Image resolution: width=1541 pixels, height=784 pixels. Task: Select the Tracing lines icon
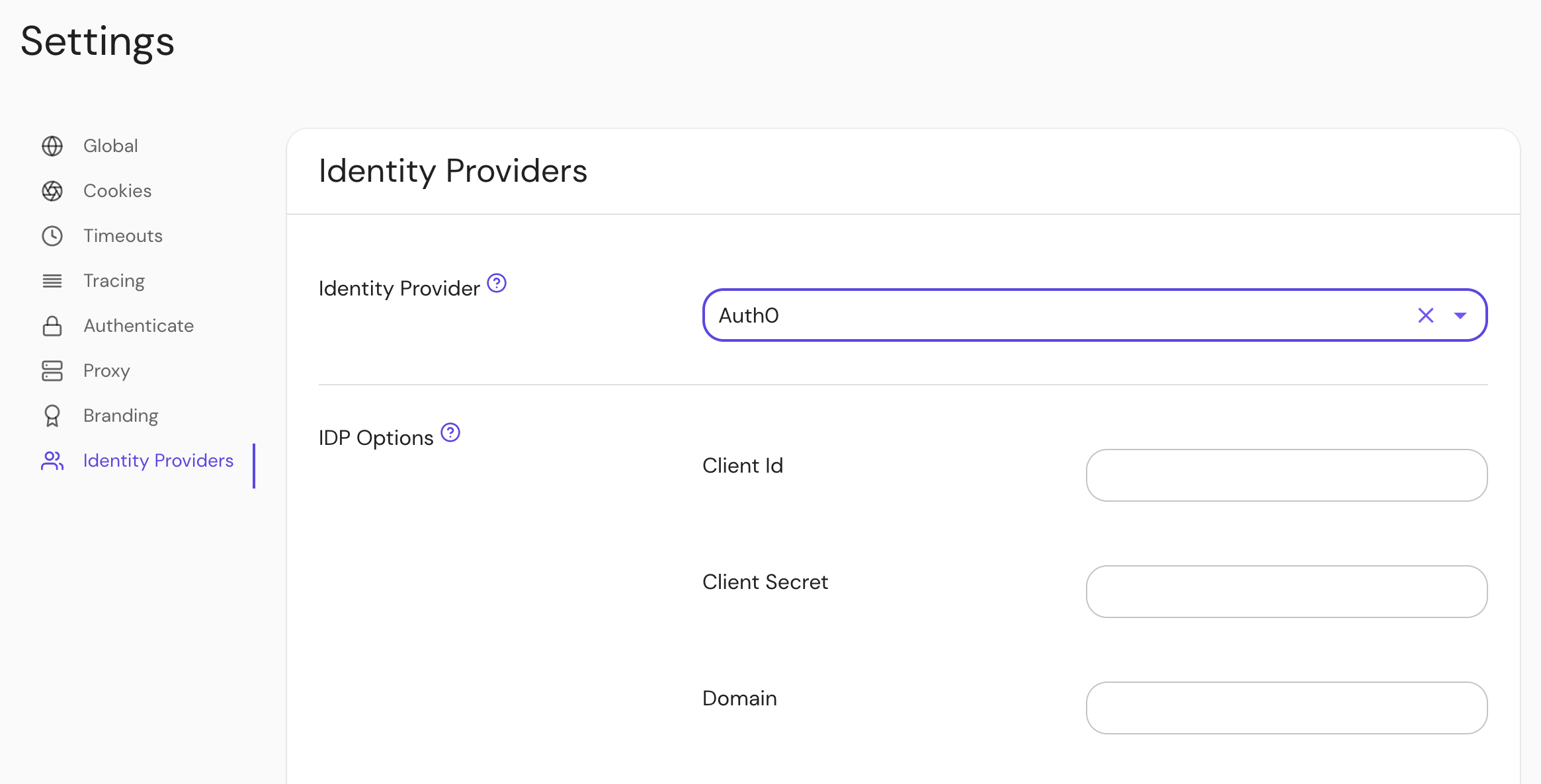tap(52, 280)
